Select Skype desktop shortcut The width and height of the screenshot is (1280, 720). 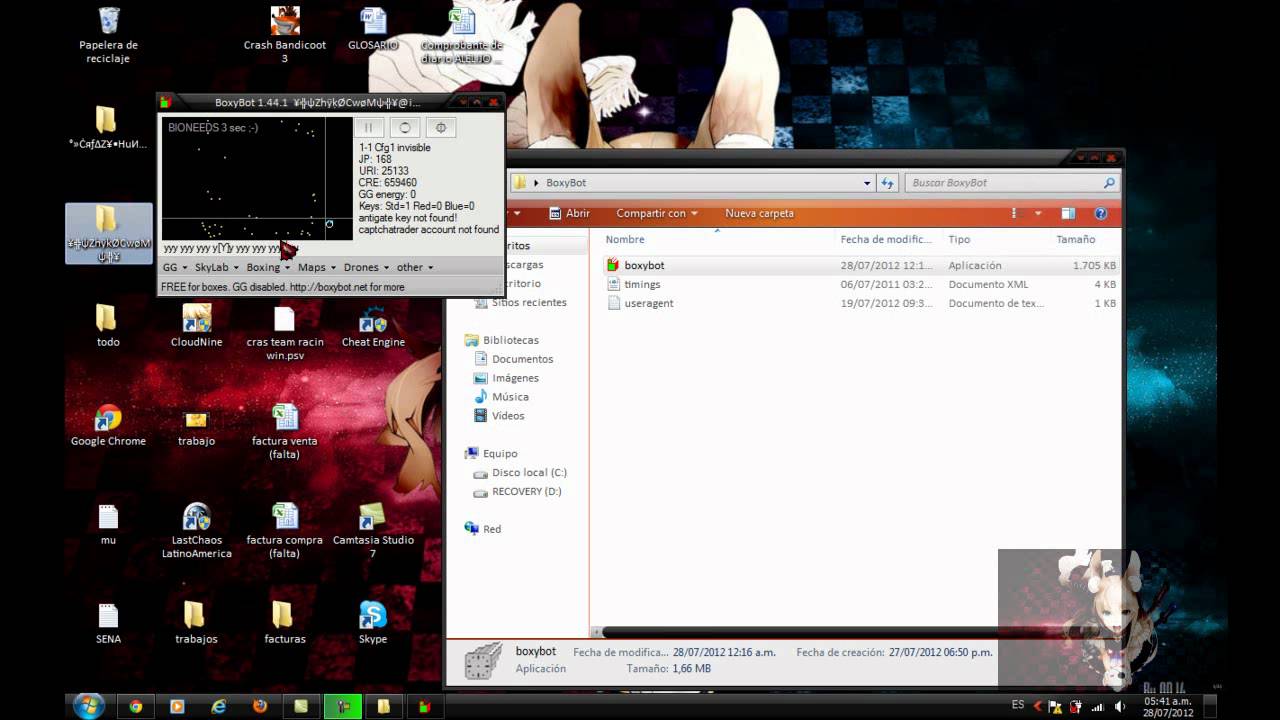pyautogui.click(x=373, y=622)
